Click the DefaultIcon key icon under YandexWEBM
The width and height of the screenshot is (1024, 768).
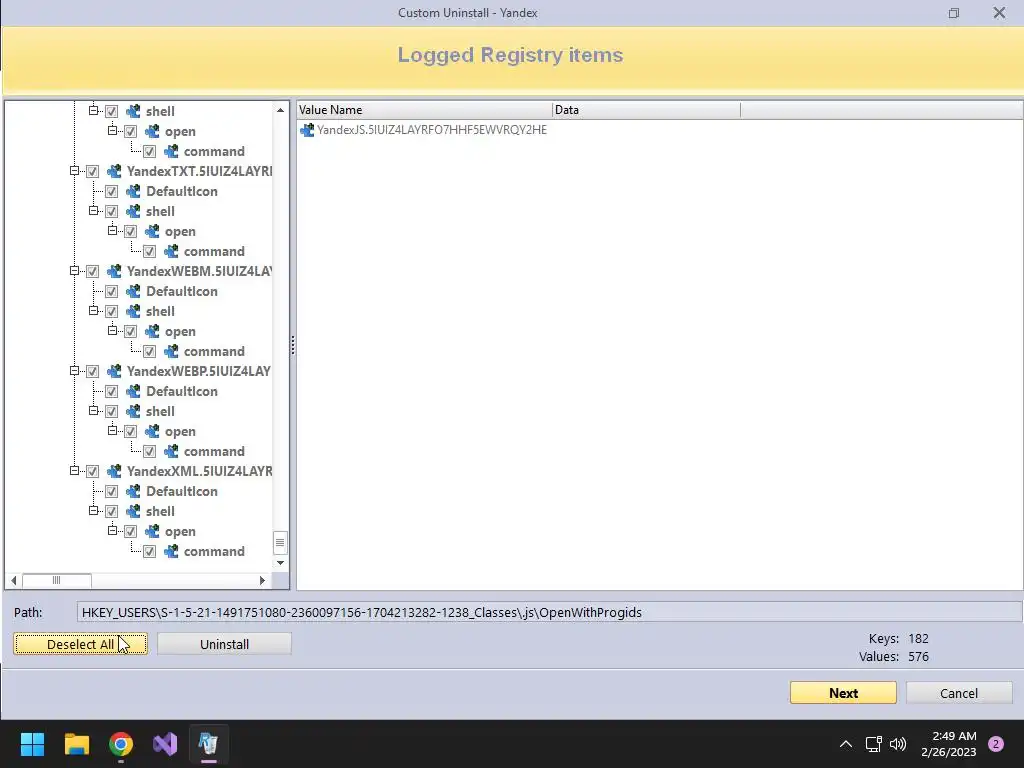click(133, 291)
